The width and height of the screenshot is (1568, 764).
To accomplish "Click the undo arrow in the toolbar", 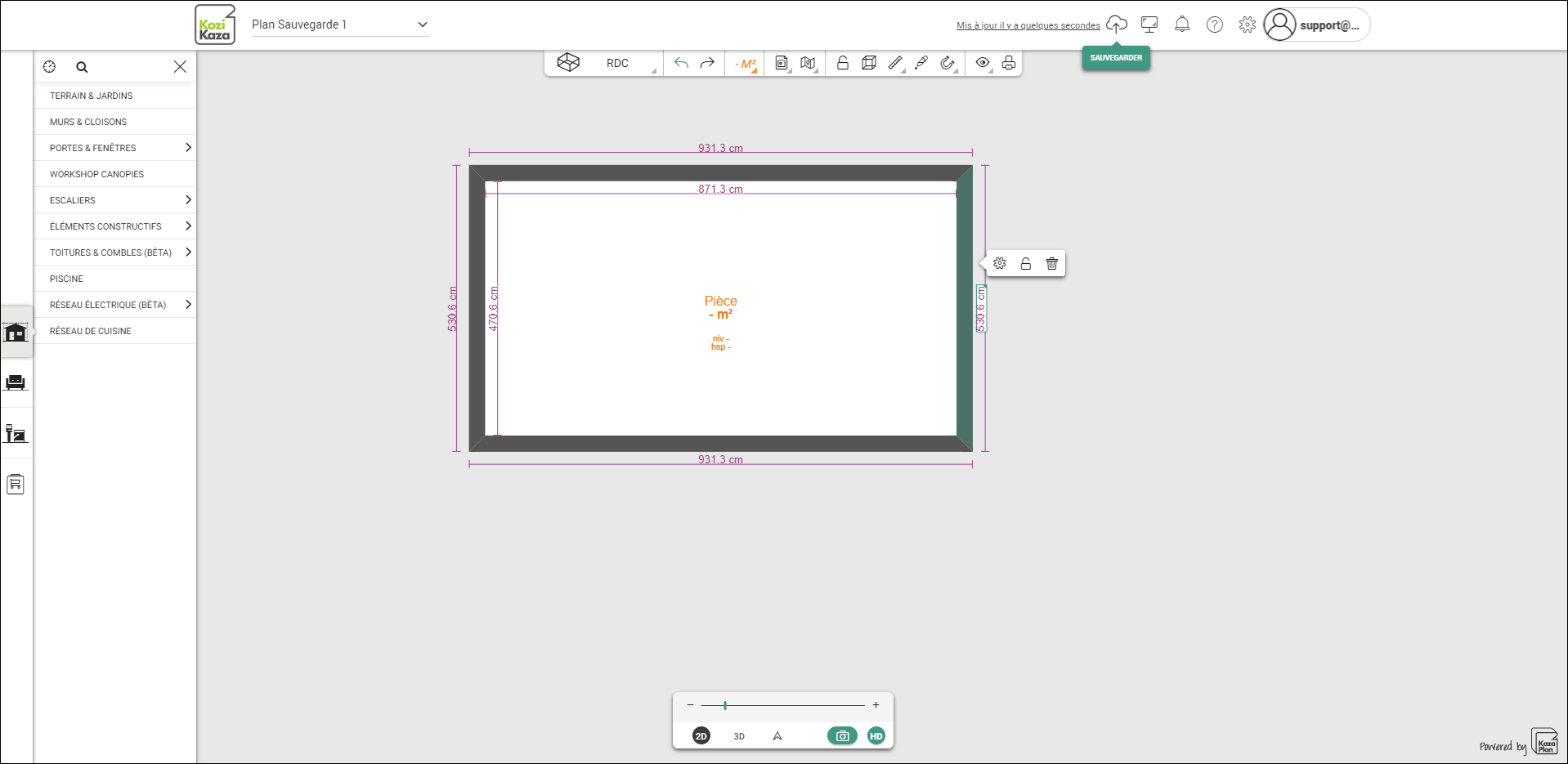I will tap(681, 63).
